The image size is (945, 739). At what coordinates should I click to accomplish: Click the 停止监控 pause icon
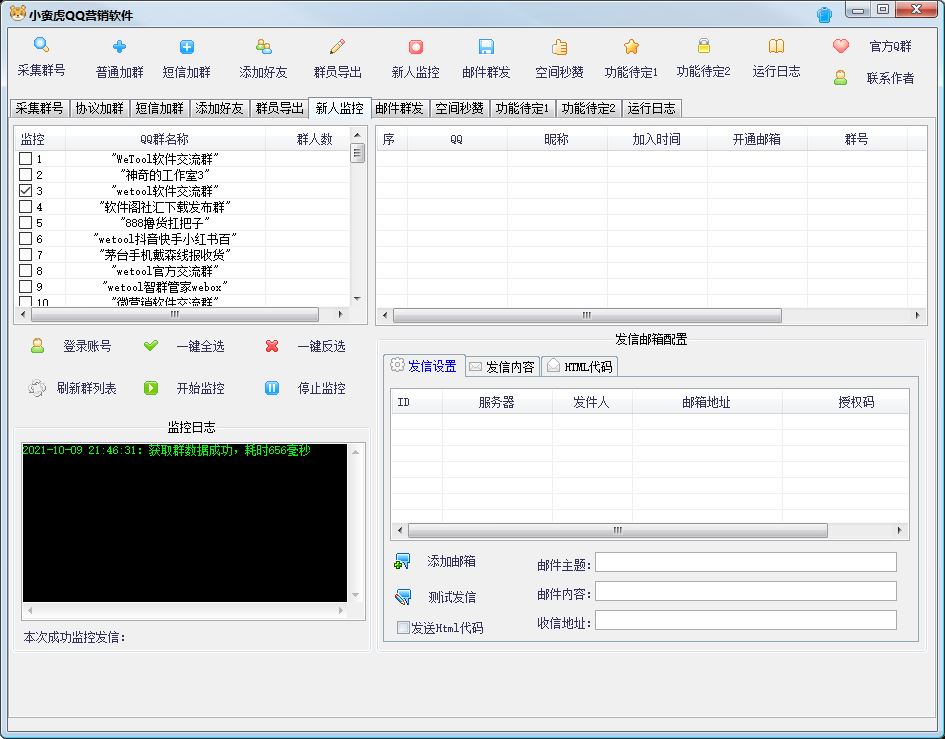point(272,388)
